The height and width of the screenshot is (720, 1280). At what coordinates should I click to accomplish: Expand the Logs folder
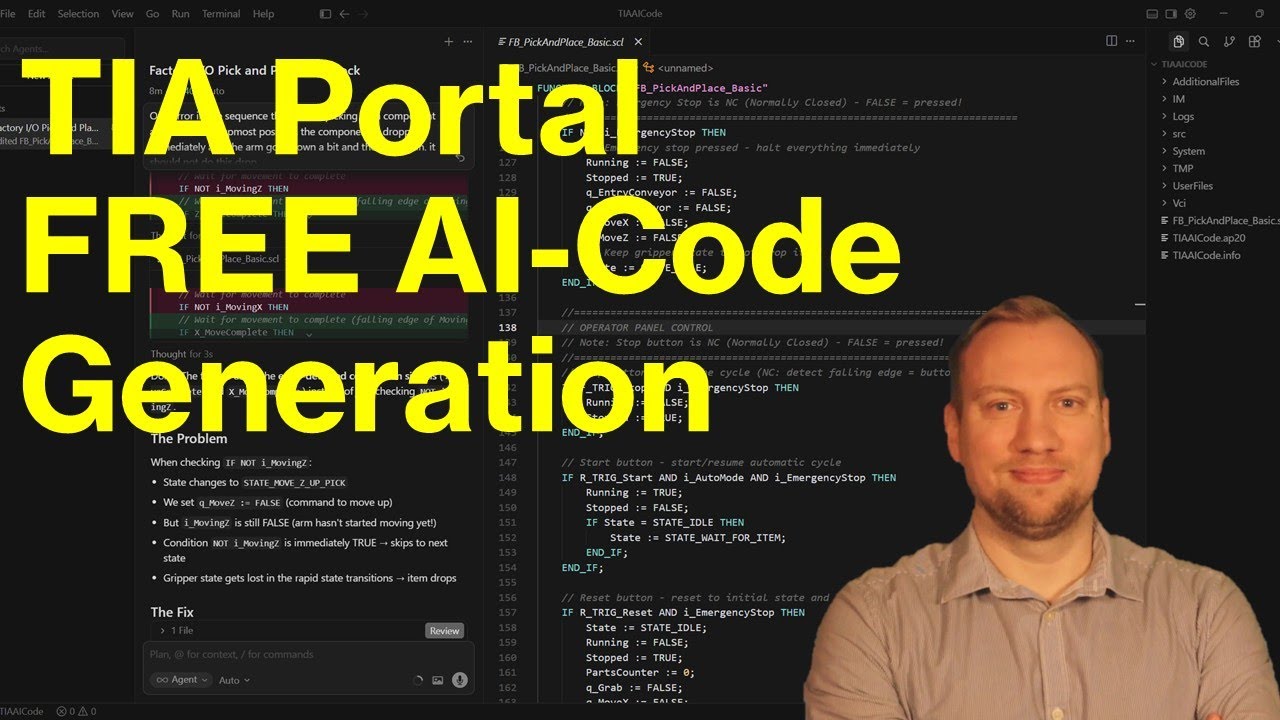pyautogui.click(x=1183, y=116)
